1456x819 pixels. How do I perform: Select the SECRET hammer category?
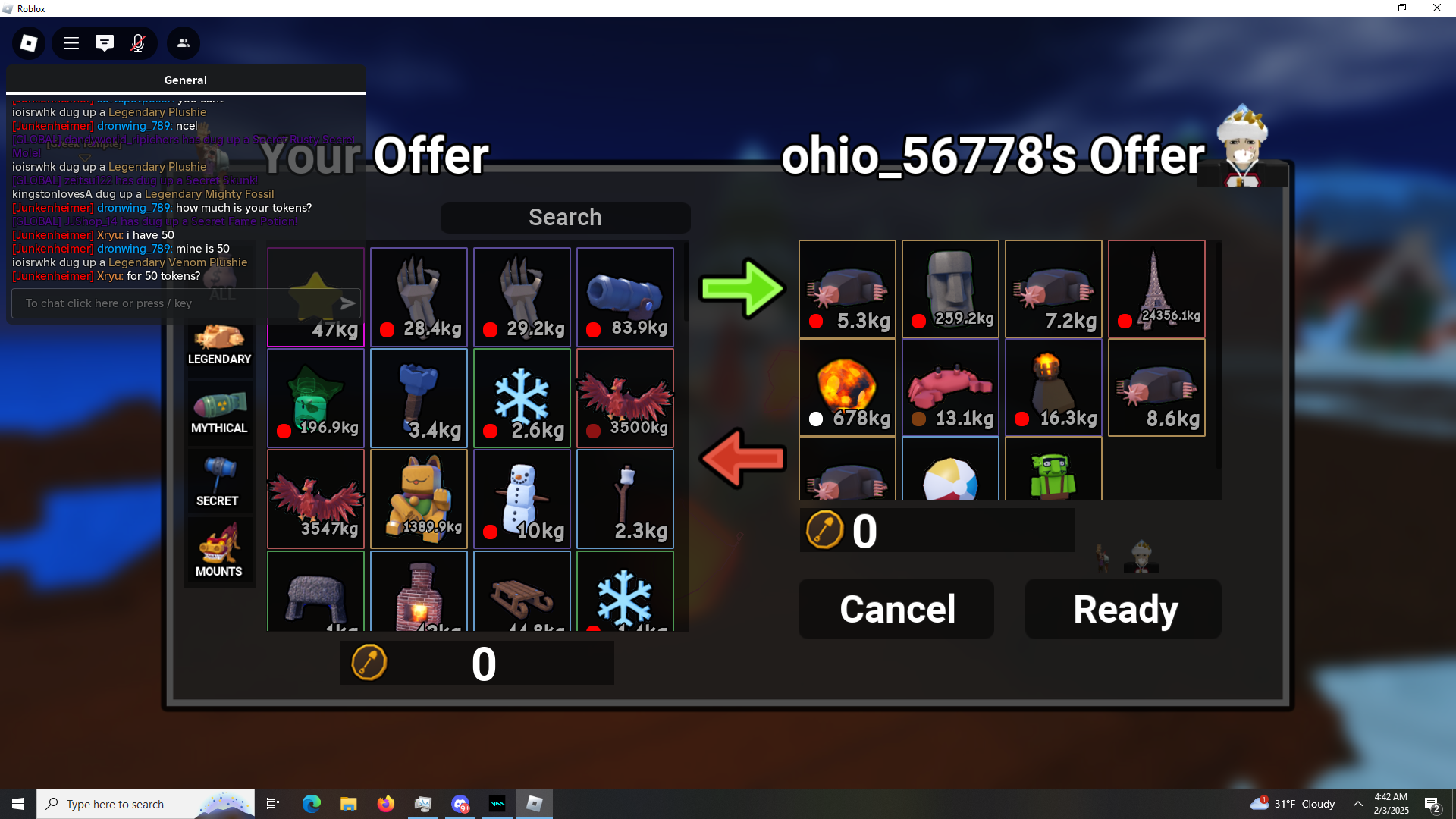point(219,481)
